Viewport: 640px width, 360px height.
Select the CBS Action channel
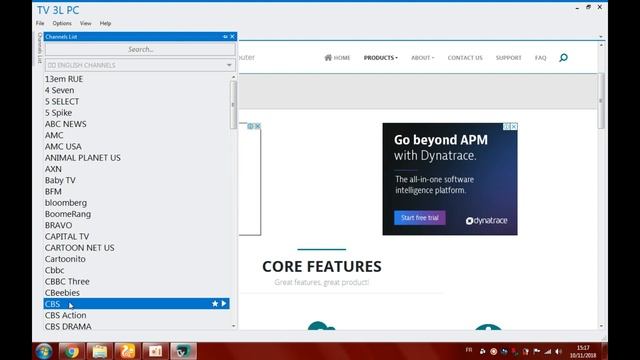tap(136, 315)
